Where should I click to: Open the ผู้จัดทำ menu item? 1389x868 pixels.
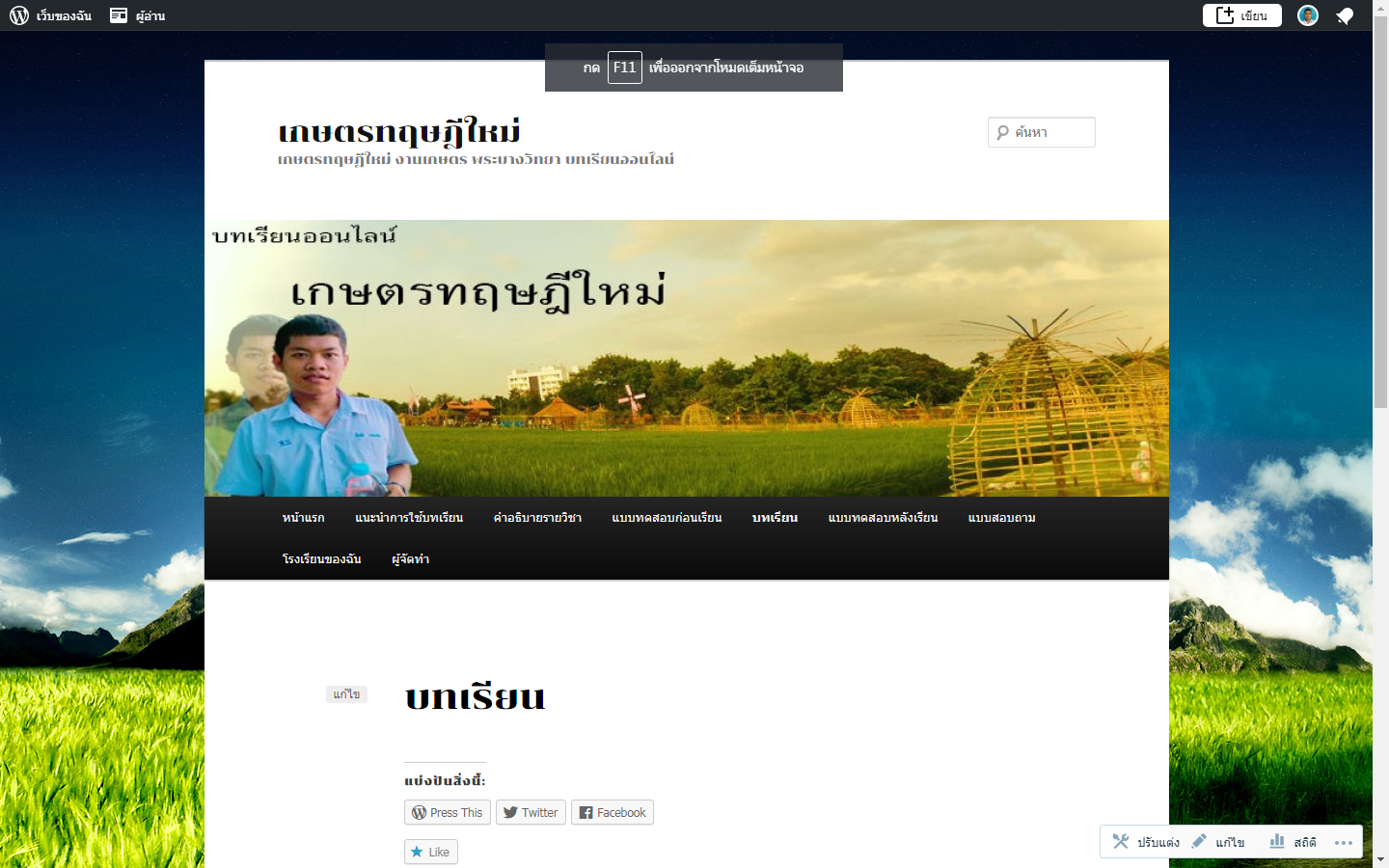pos(410,559)
